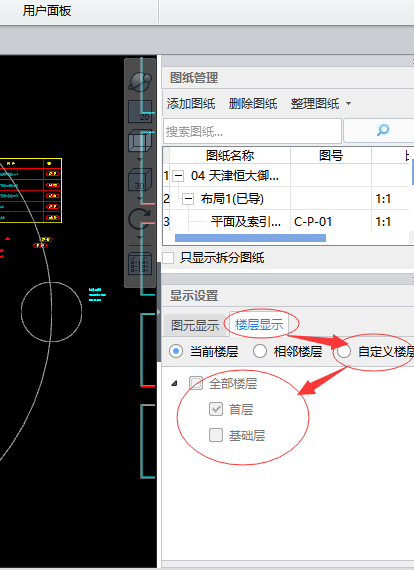Image resolution: width=414 pixels, height=570 pixels.
Task: Click 图号 column header
Action: 331,156
